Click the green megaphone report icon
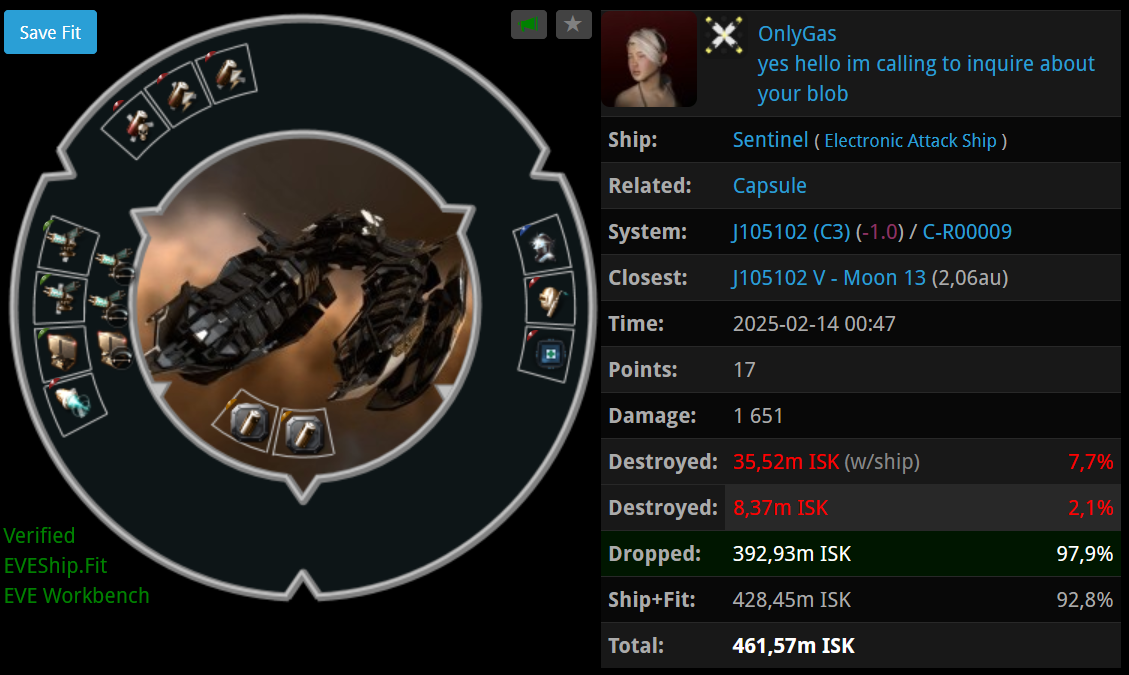 tap(529, 24)
